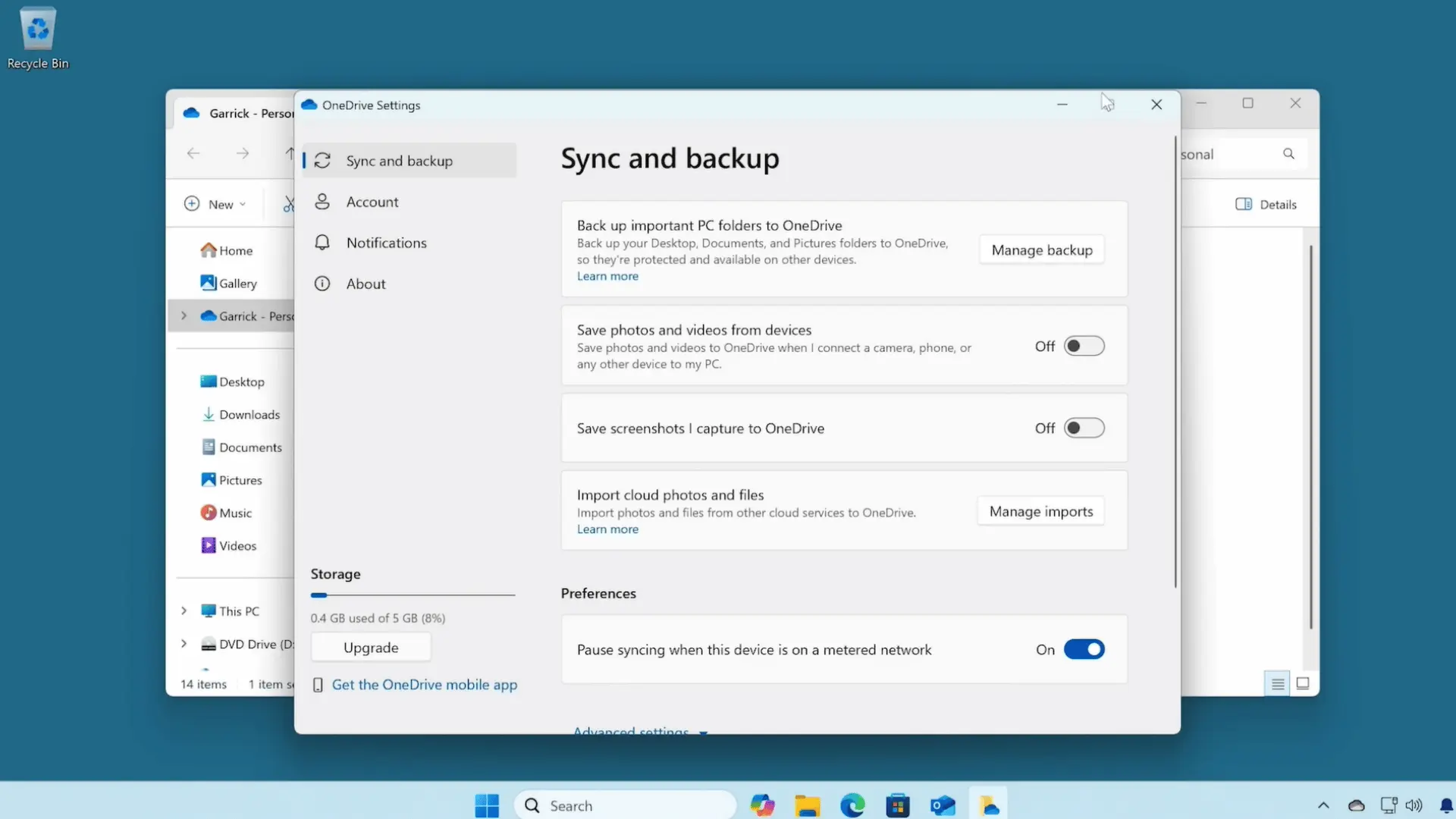Expand the Garrick - Personal OneDrive node

184,316
